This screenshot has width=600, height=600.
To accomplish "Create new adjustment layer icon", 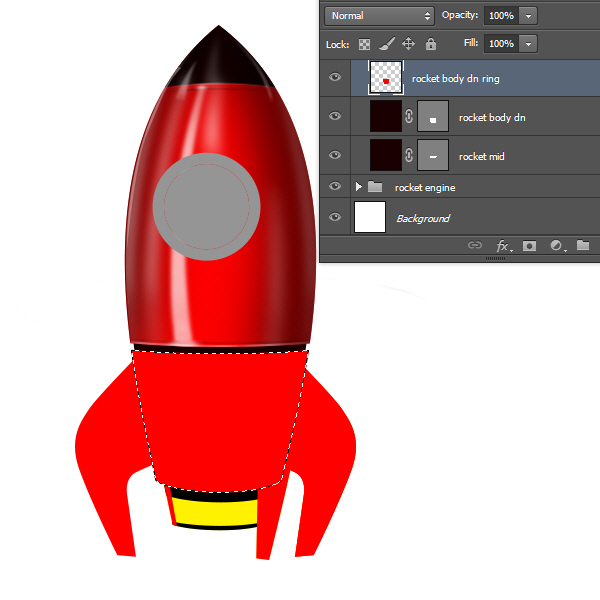I will coord(557,245).
